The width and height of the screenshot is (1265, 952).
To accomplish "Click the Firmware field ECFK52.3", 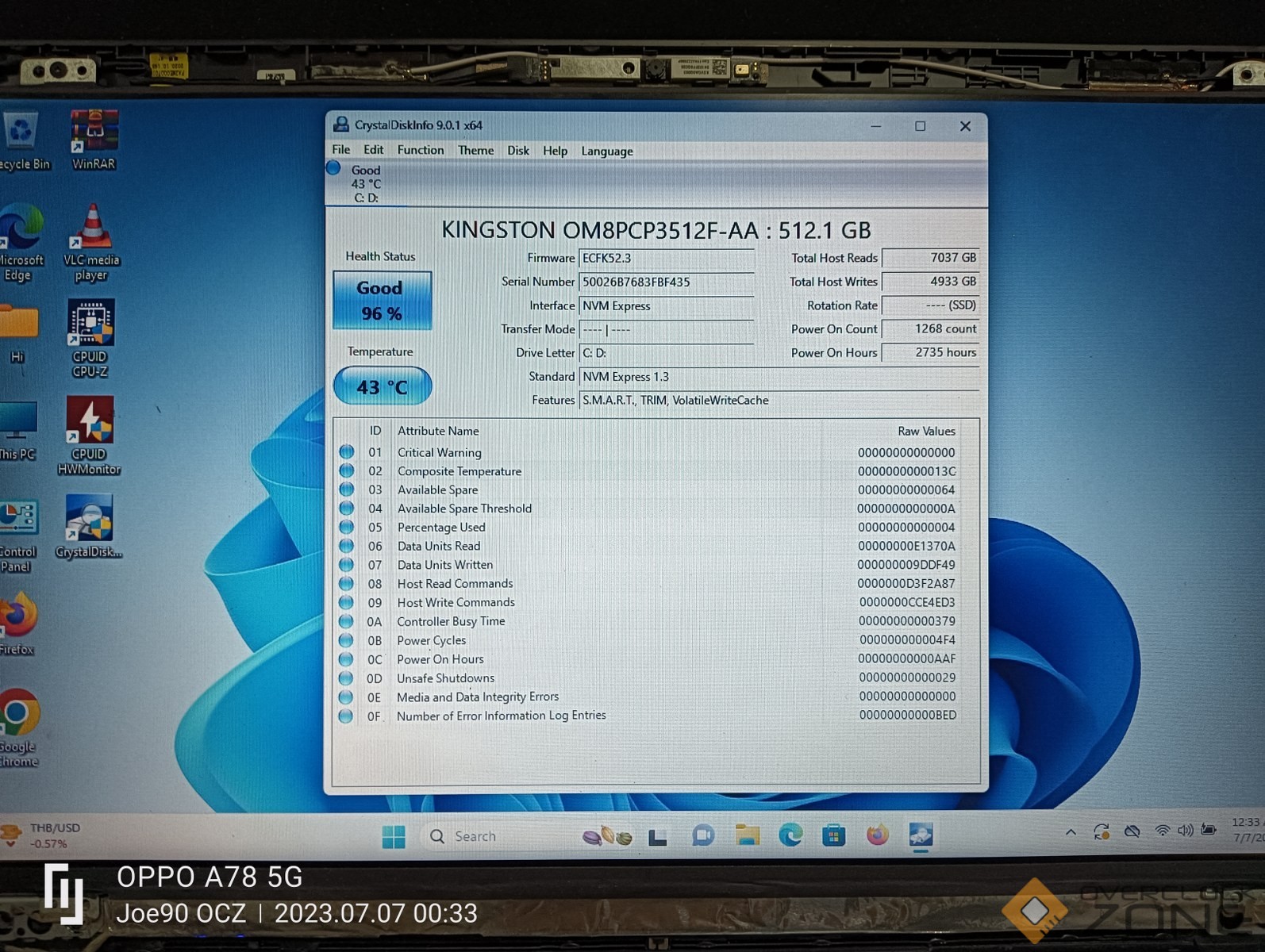I will pos(666,259).
